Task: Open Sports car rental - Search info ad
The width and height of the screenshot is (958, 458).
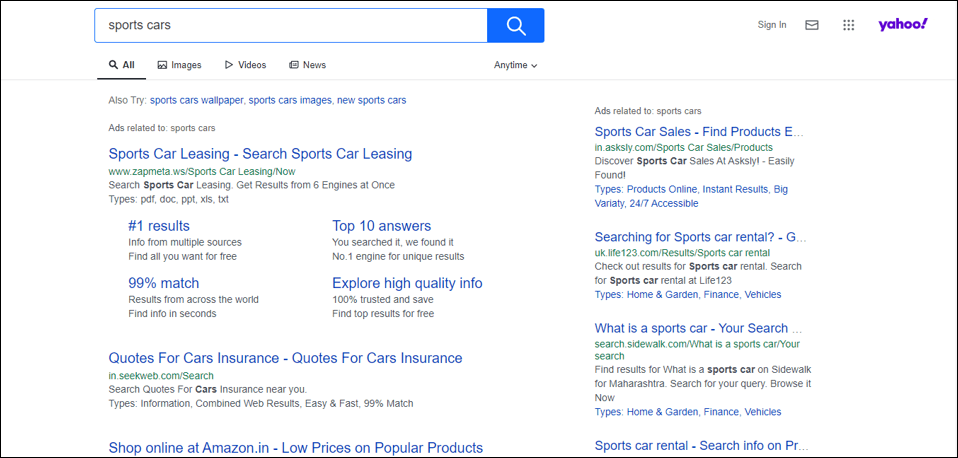Action: pos(703,446)
